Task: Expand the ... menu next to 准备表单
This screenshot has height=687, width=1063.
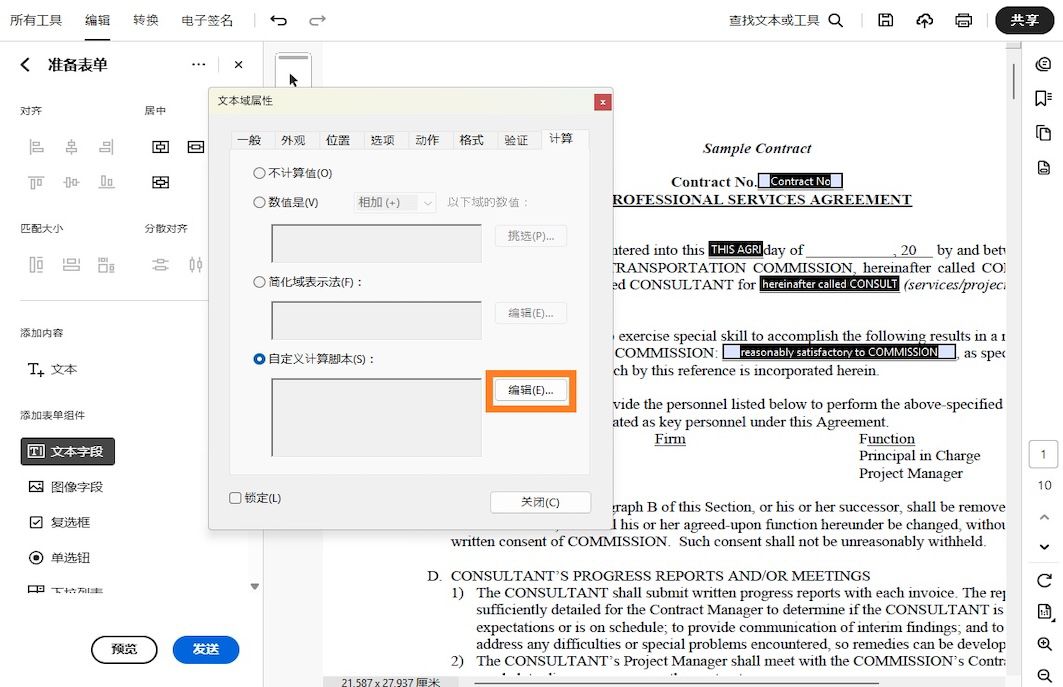Action: pos(198,64)
